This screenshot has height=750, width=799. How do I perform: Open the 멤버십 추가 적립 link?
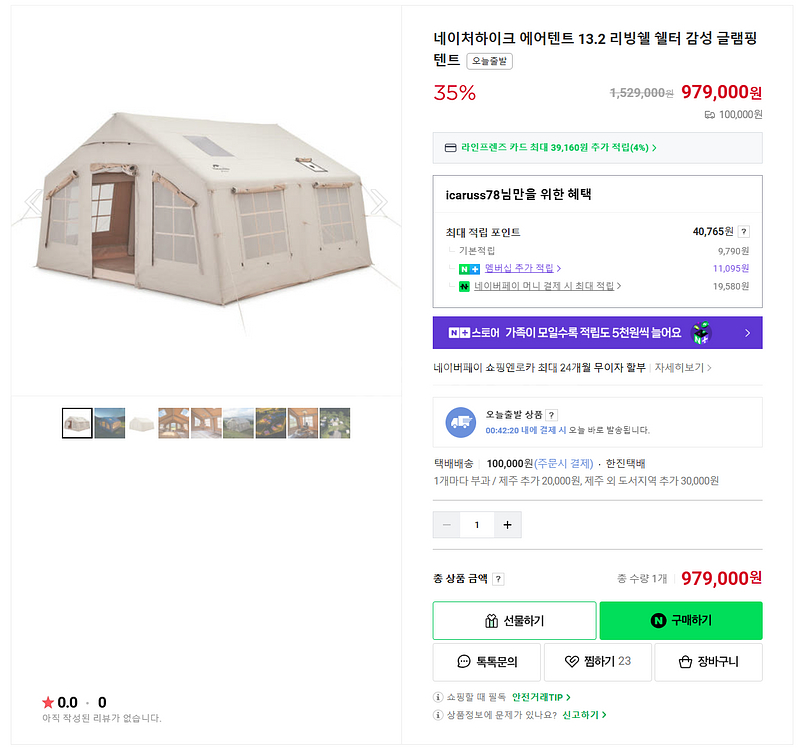pos(522,268)
